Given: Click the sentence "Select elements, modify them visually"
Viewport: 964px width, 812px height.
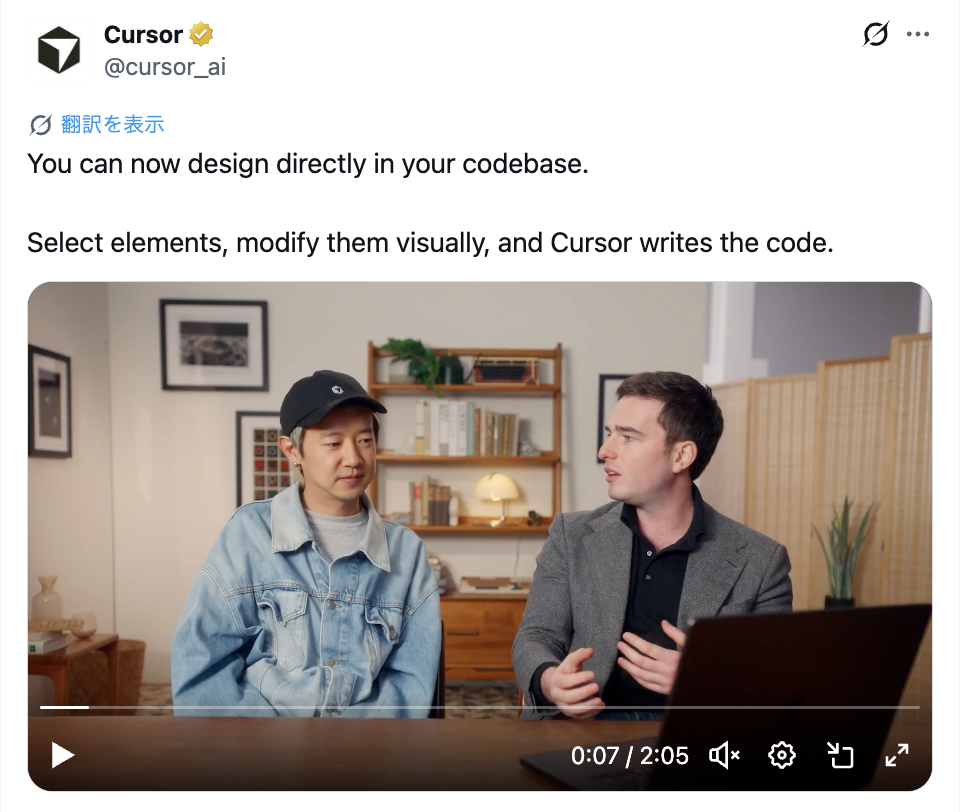Looking at the screenshot, I should (258, 243).
